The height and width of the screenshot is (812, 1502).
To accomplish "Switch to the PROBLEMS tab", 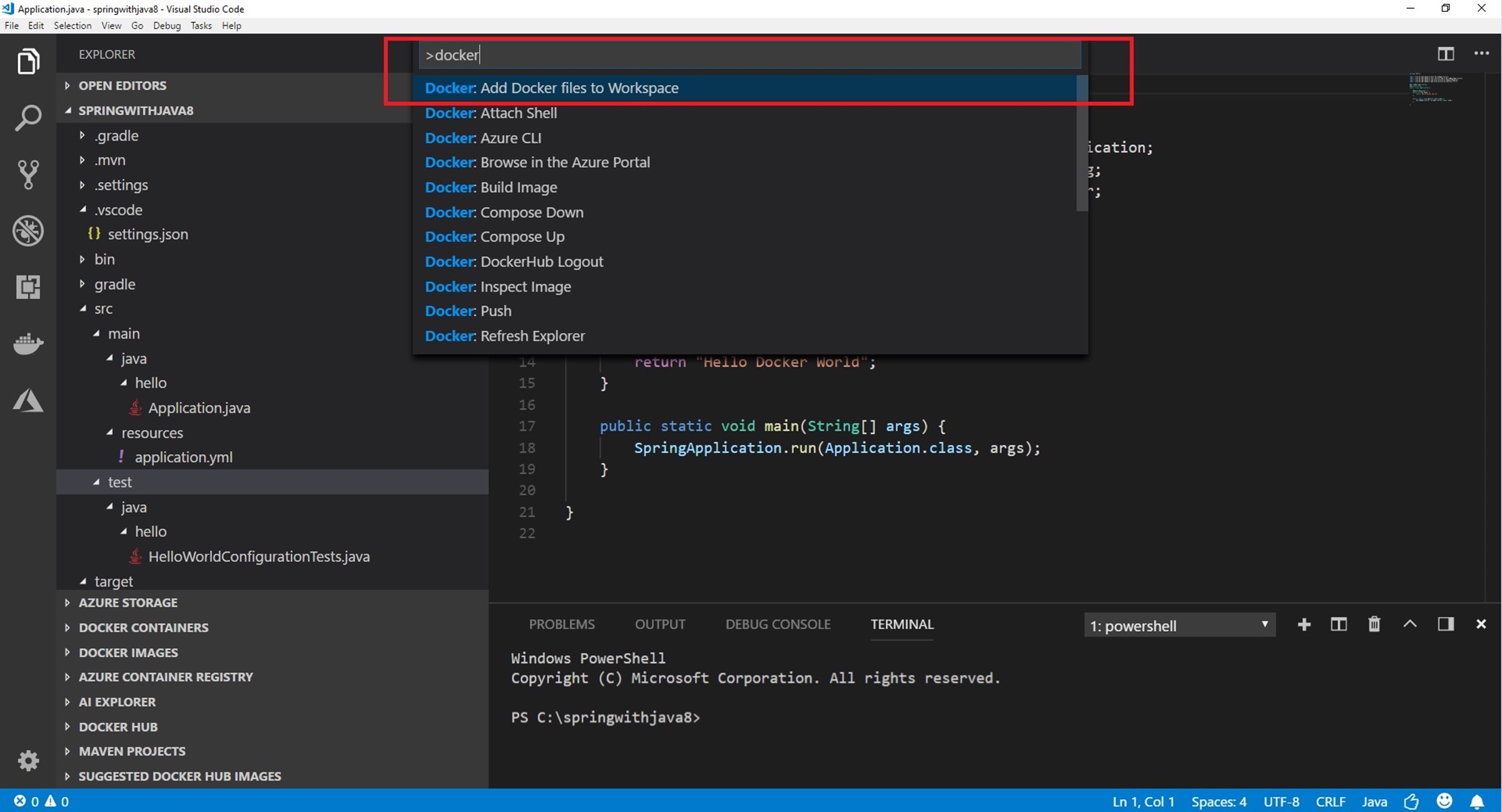I will tap(562, 624).
